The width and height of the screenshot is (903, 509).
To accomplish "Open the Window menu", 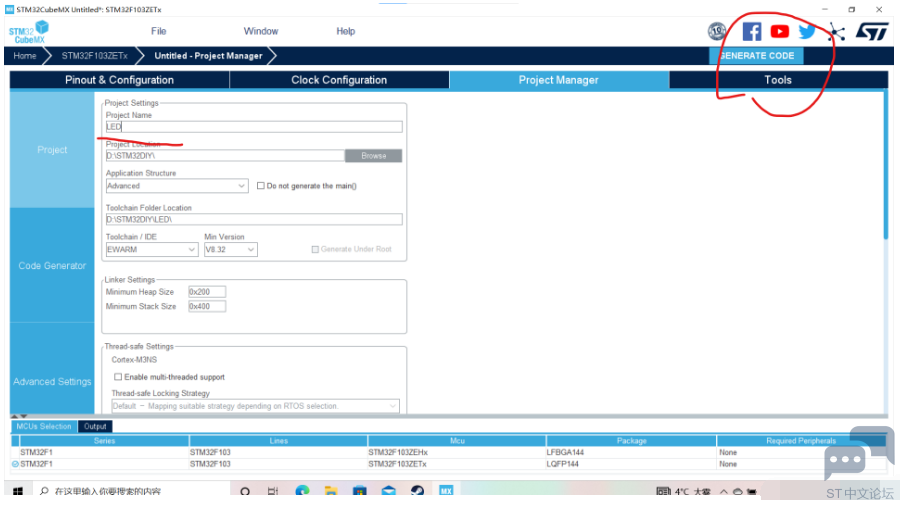I will click(x=261, y=31).
